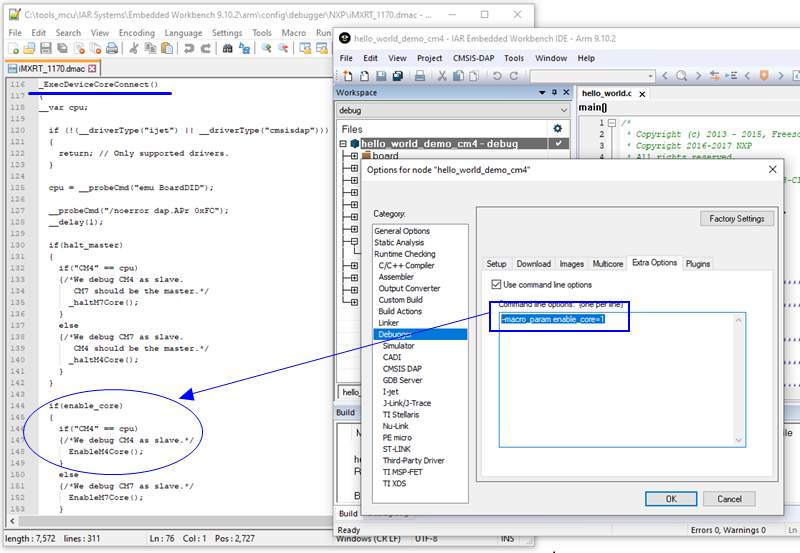
Task: Click Save icon in Notepad++ toolbar
Action: point(46,48)
